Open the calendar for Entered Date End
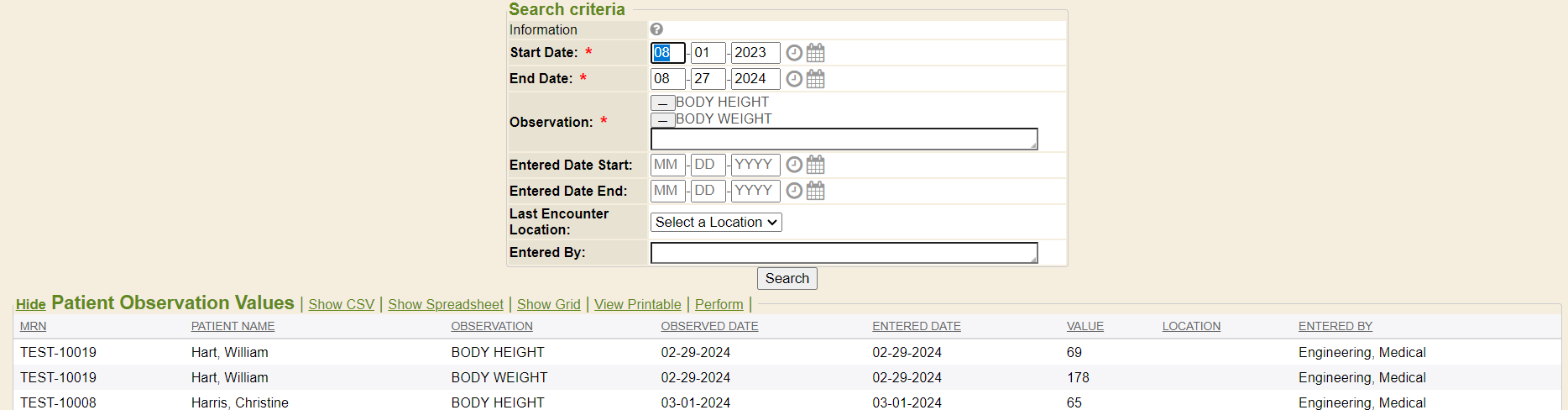1568x410 pixels. tap(815, 191)
